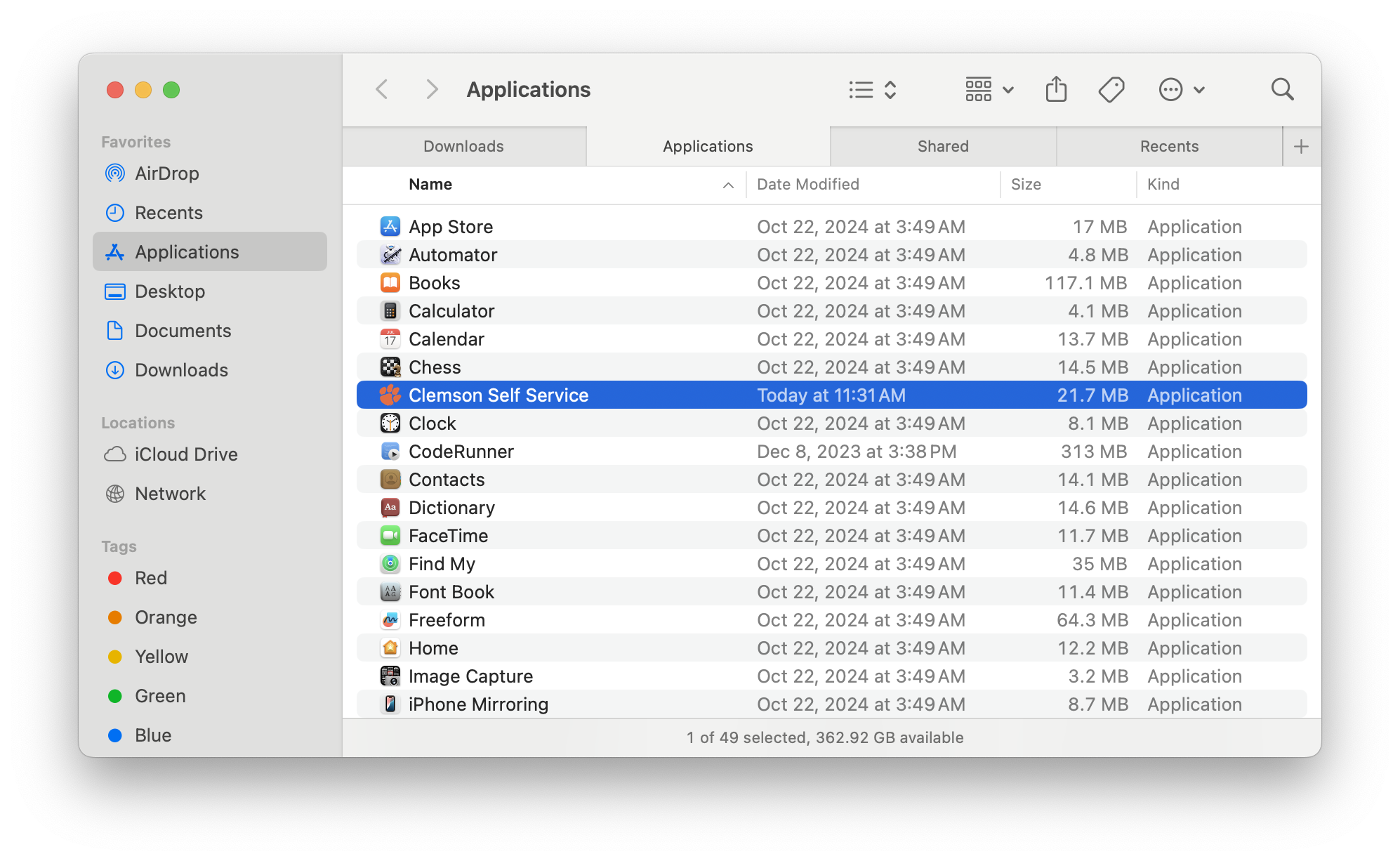
Task: Click the "64.3 MB" size value
Action: [x=1092, y=619]
